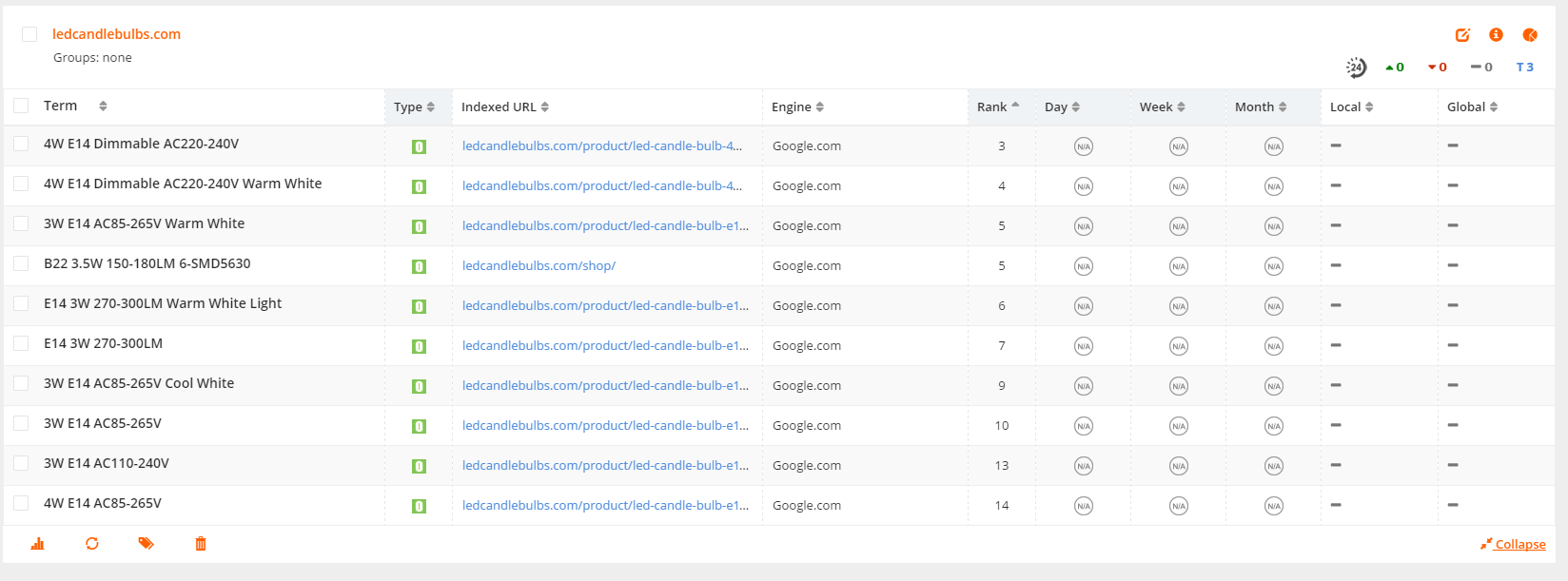Sort by the Rank column
Screen dimensions: 1568x581
click(x=997, y=107)
